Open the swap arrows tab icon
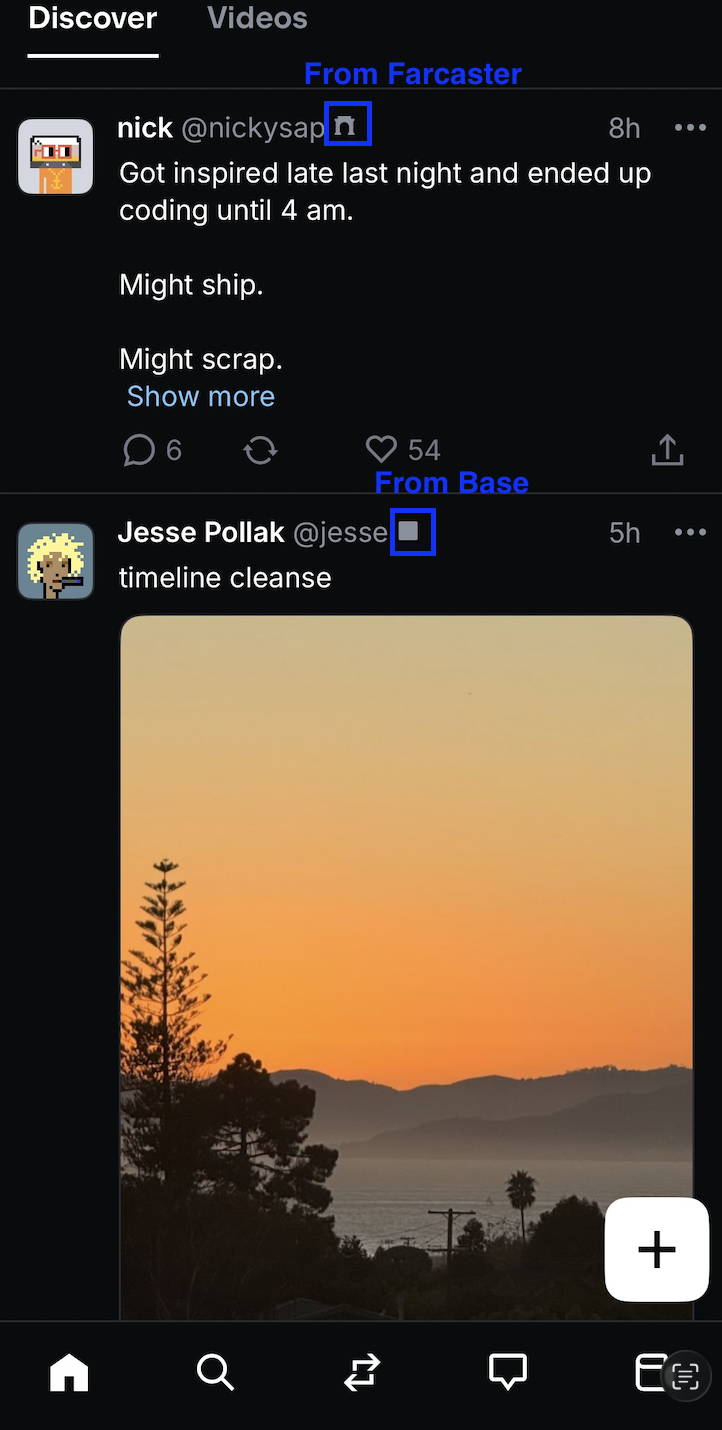The width and height of the screenshot is (722, 1430). (361, 1373)
